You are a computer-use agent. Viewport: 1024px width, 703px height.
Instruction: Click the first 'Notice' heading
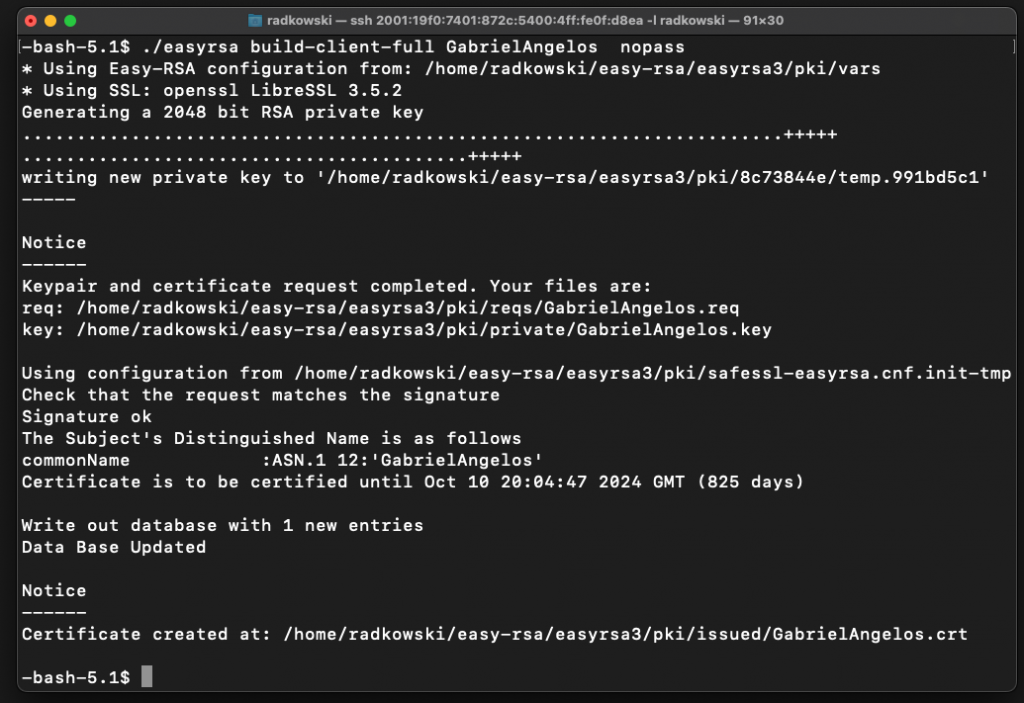pyautogui.click(x=54, y=242)
